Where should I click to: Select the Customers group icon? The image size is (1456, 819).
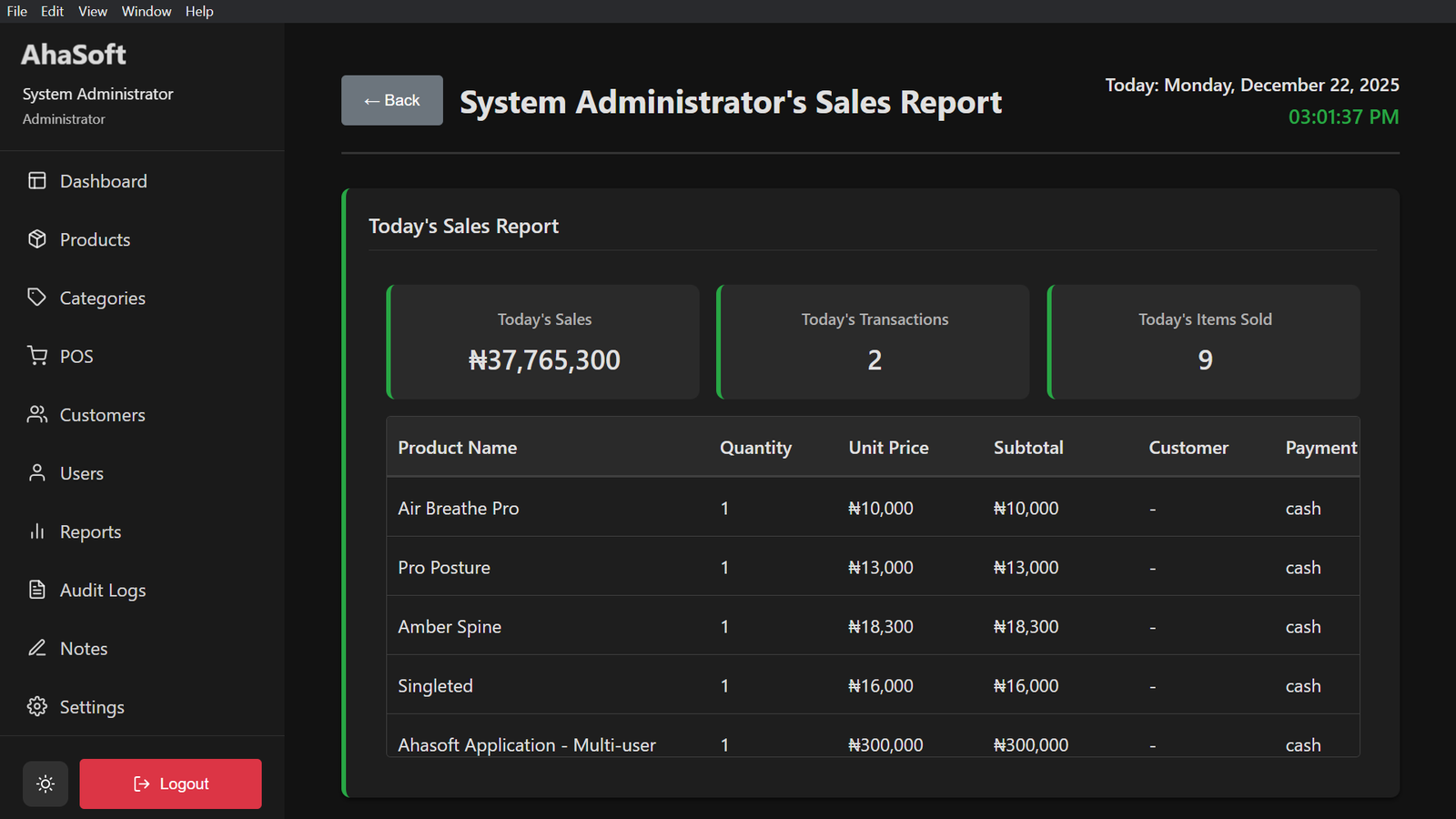click(x=37, y=414)
